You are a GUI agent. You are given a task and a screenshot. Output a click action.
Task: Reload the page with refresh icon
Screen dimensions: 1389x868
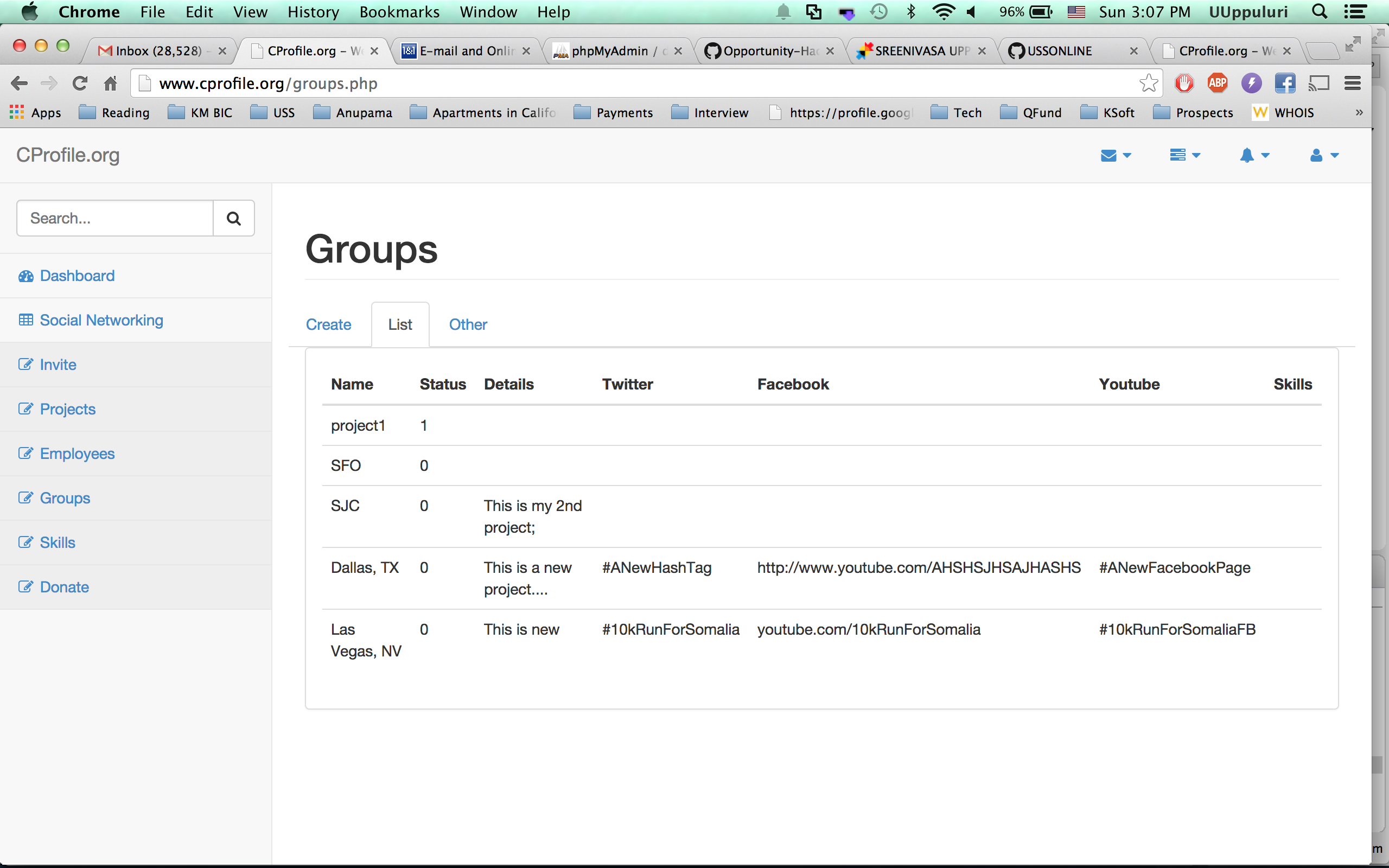pos(80,84)
